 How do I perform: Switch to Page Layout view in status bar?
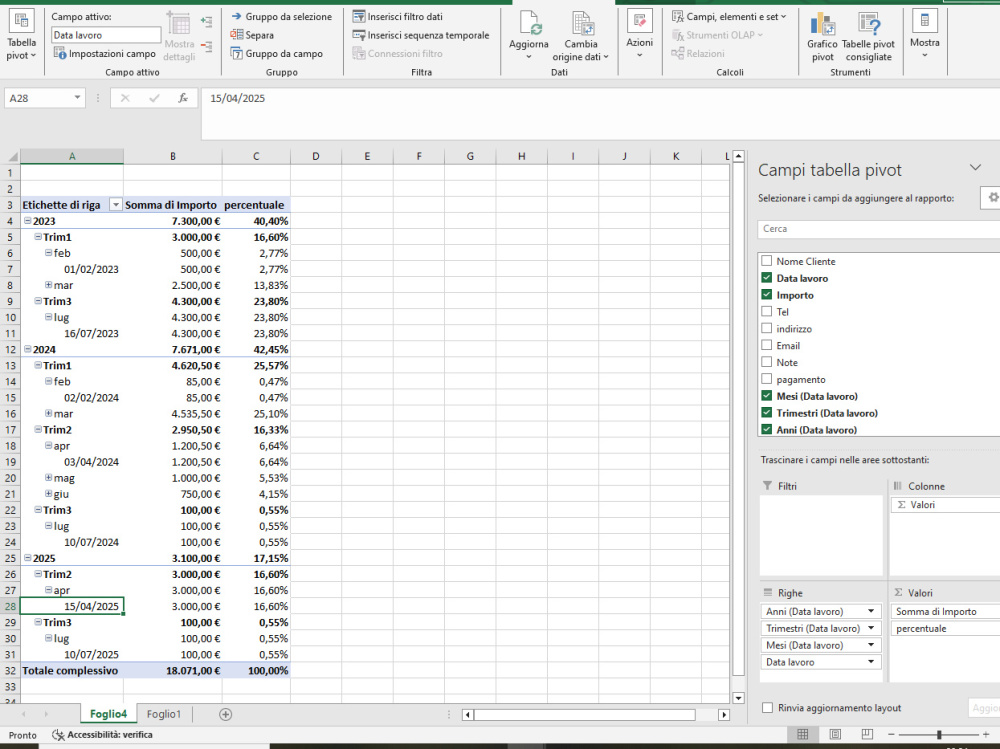pyautogui.click(x=835, y=734)
